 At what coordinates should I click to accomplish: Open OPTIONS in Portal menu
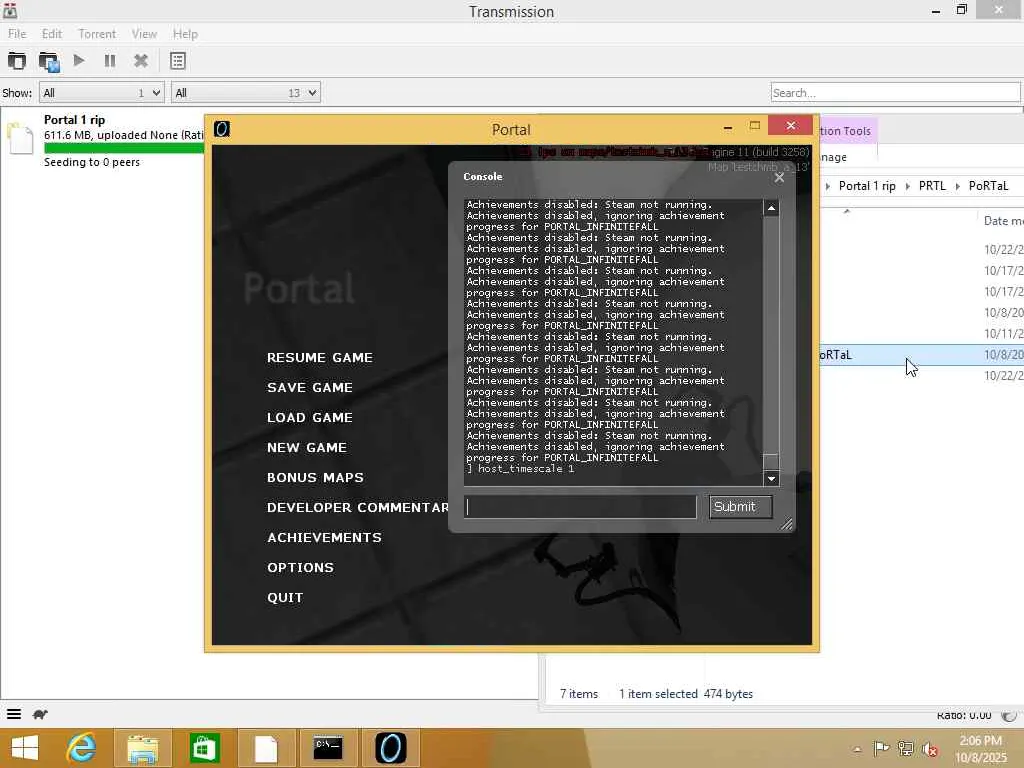(x=300, y=568)
